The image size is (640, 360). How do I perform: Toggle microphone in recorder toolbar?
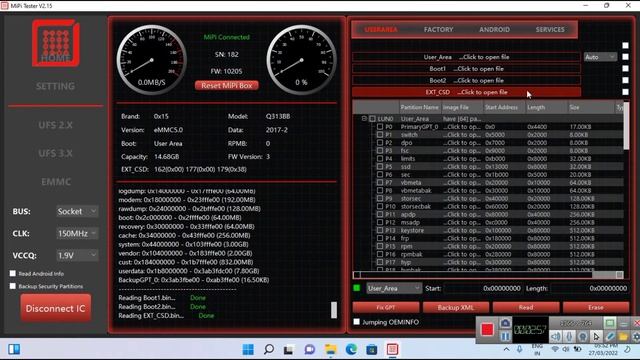click(x=569, y=337)
